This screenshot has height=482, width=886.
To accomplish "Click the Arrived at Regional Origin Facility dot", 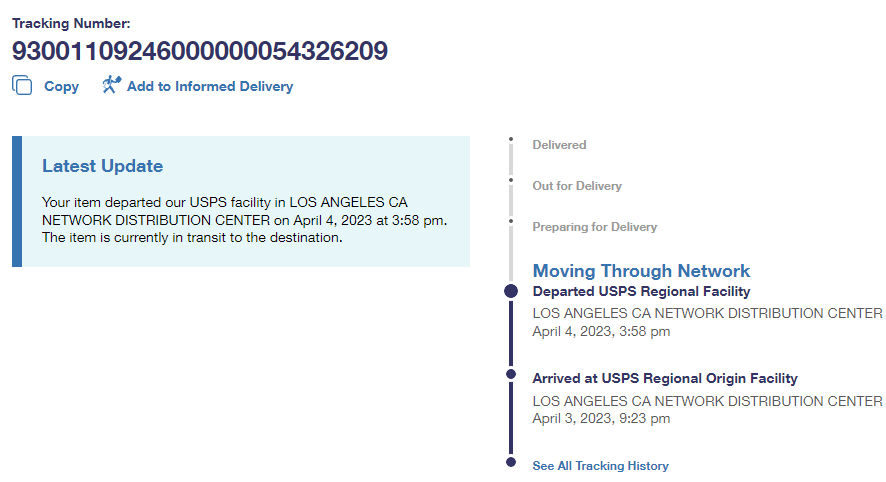I will coord(511,374).
